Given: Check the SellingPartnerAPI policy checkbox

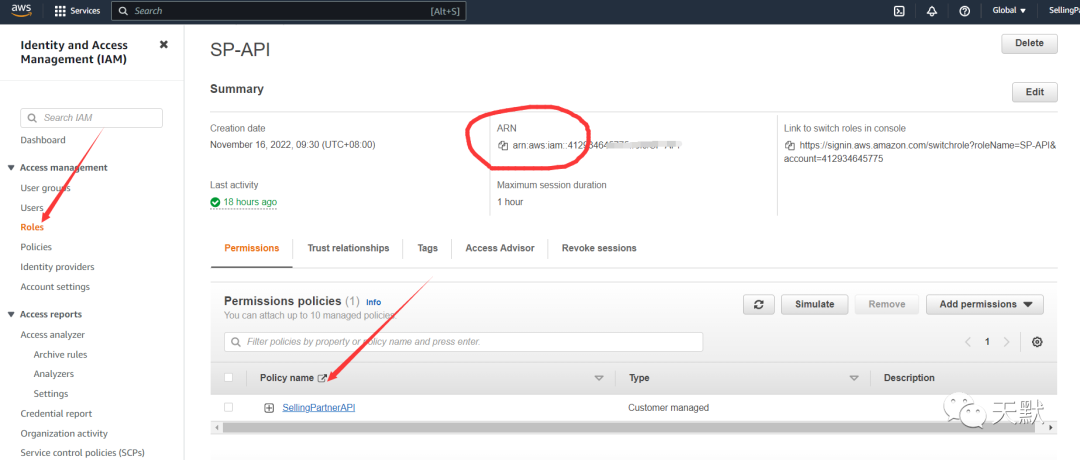Looking at the screenshot, I should (229, 408).
